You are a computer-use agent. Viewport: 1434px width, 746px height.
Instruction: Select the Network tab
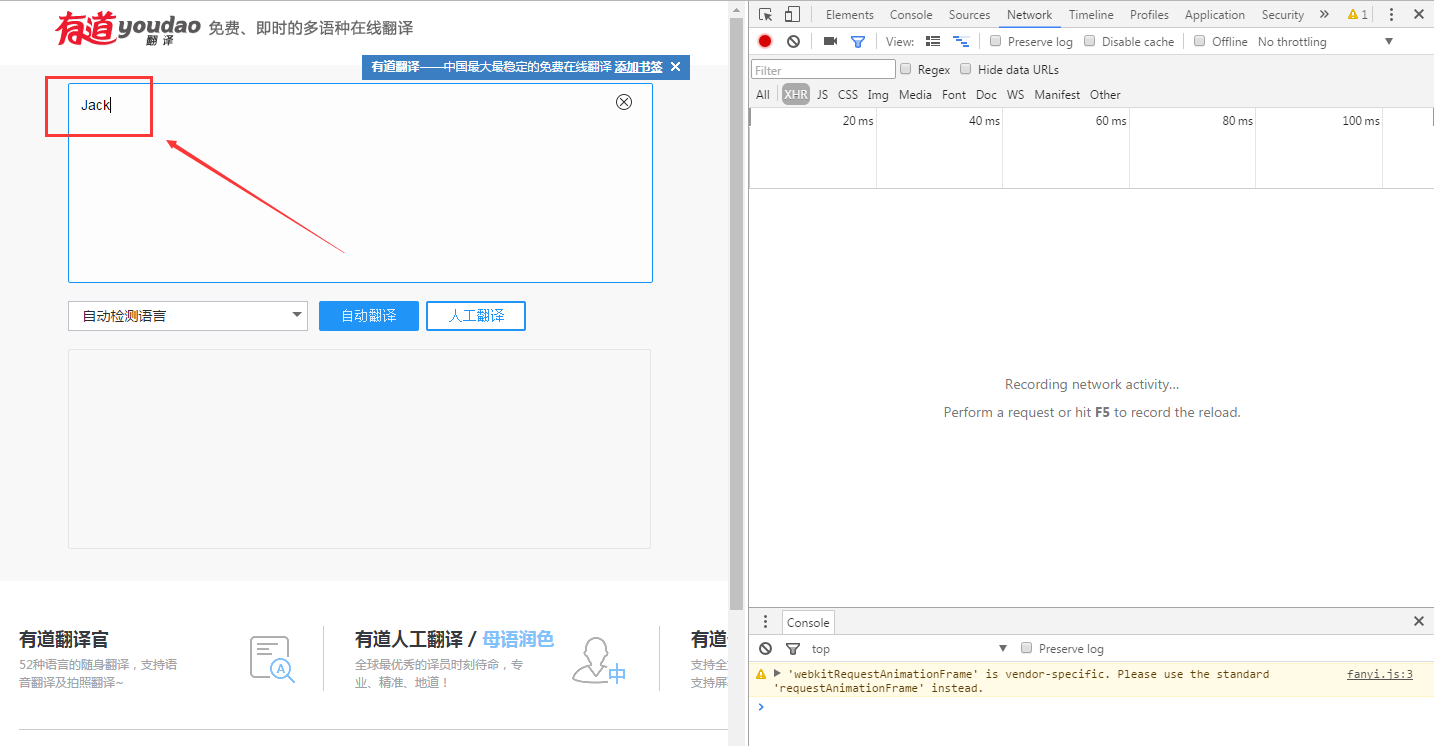[x=1029, y=14]
